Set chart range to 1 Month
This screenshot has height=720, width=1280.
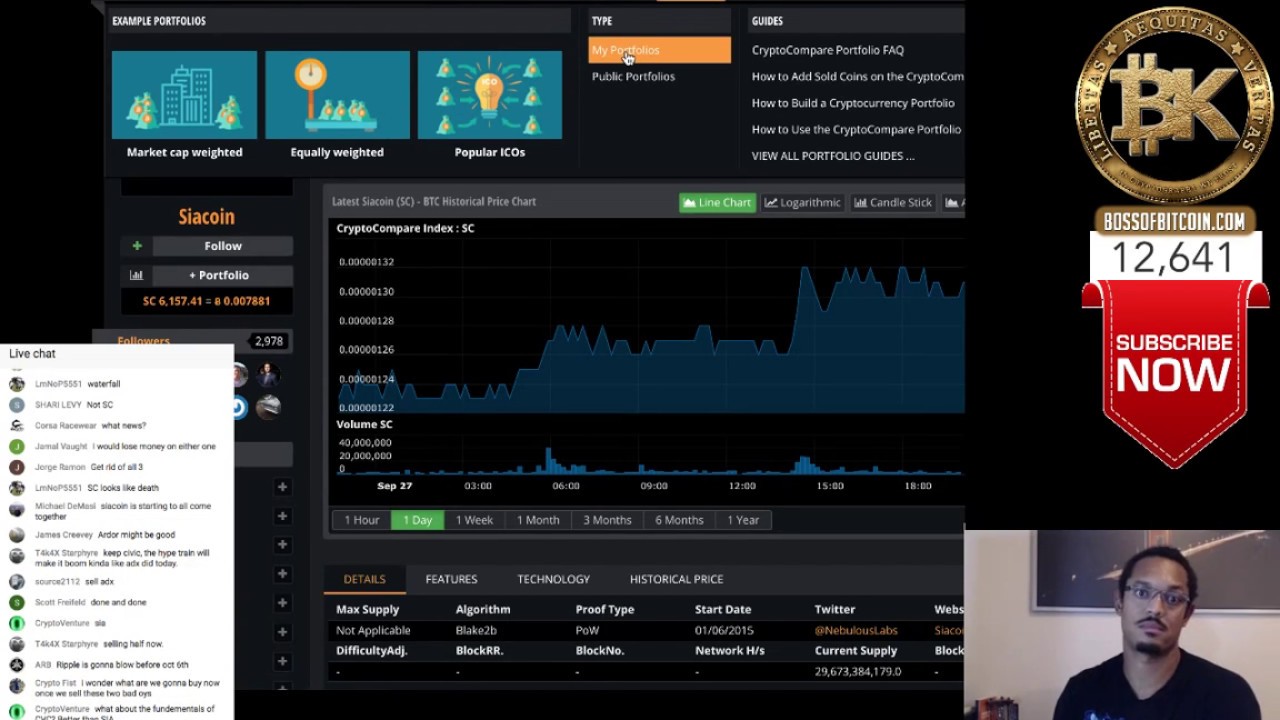click(538, 520)
